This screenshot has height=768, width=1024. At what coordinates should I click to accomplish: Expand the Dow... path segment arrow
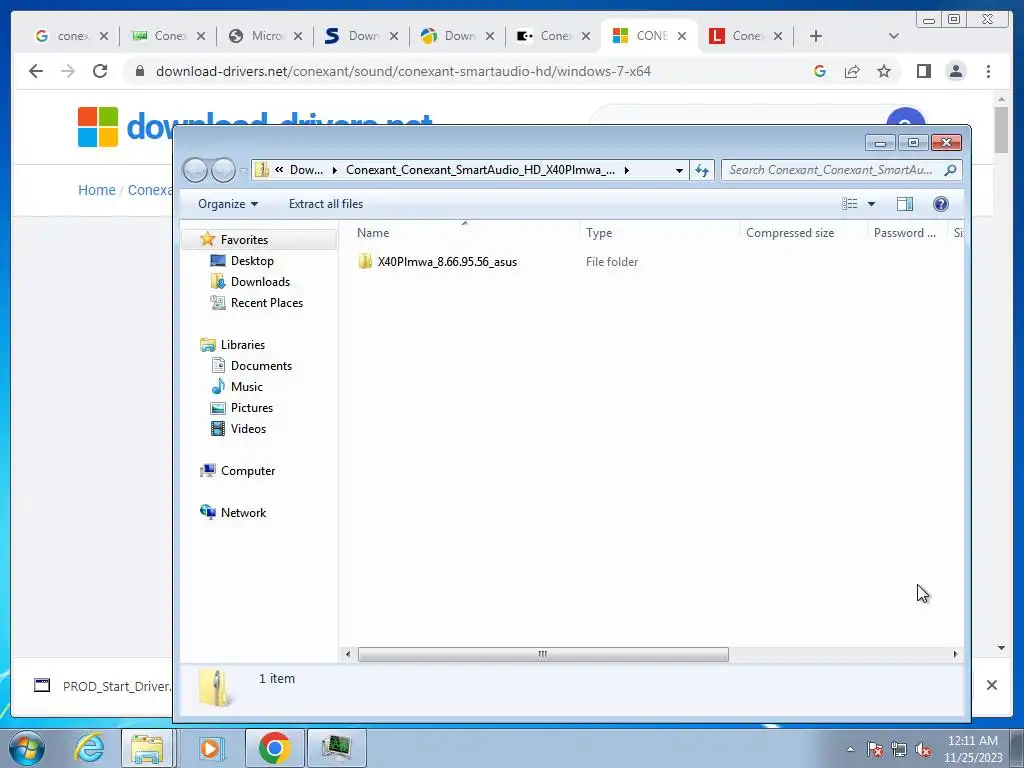pyautogui.click(x=334, y=170)
